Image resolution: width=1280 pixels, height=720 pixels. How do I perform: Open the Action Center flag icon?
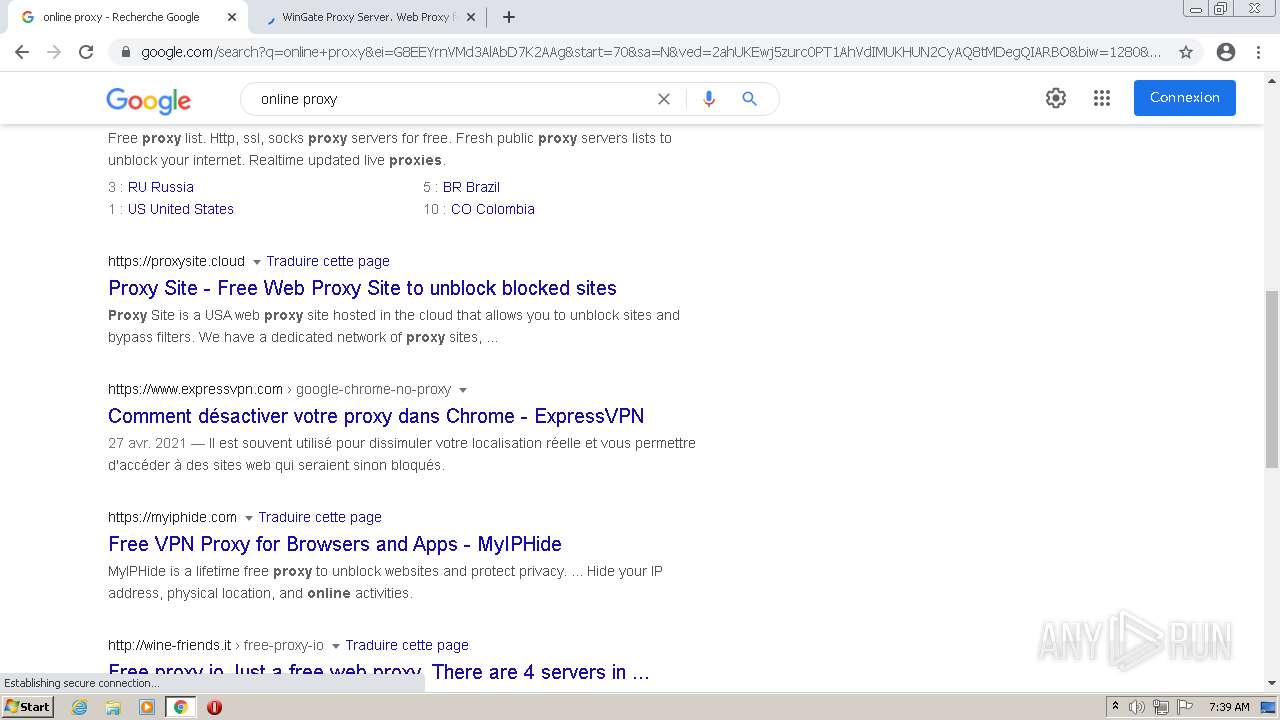pos(1184,707)
